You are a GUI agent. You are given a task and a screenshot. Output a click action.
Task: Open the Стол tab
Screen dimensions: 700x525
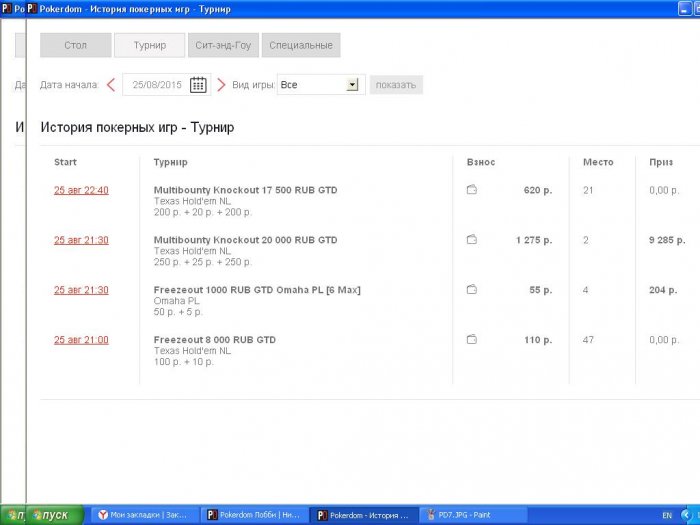(x=75, y=45)
